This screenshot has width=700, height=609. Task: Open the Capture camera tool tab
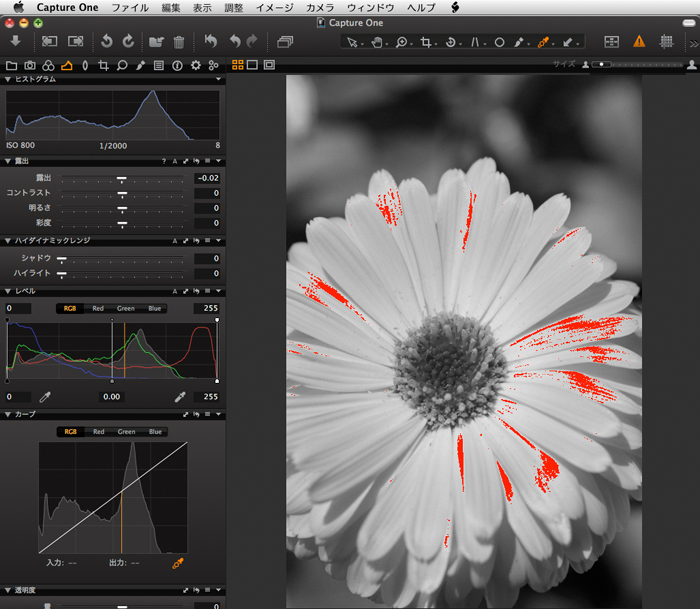pyautogui.click(x=30, y=66)
